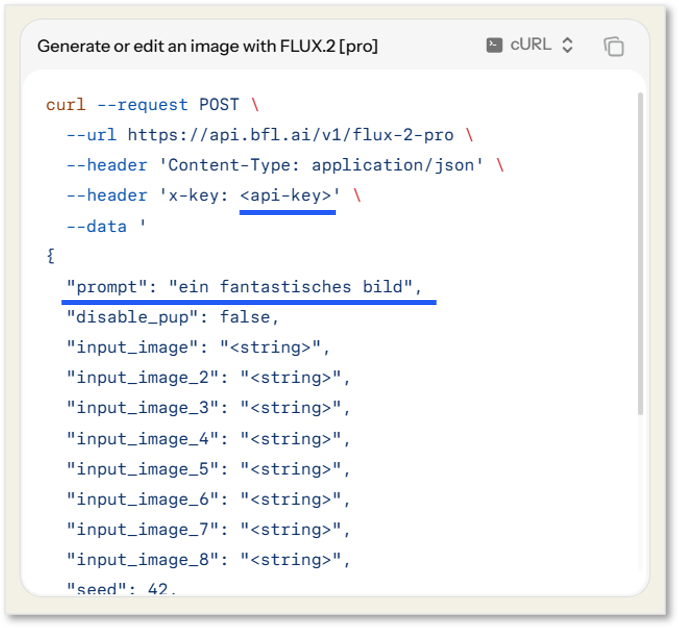Click the "input_image_2" line
679x628 pixels.
208,378
